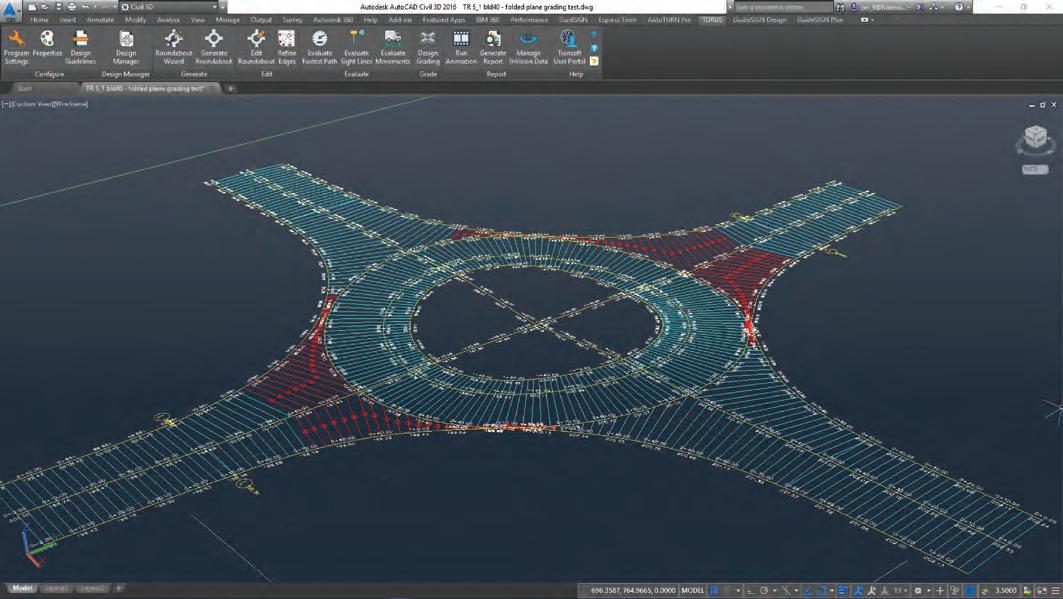The height and width of the screenshot is (599, 1063).
Task: Click the WCS label below ViewCube
Action: [1035, 169]
